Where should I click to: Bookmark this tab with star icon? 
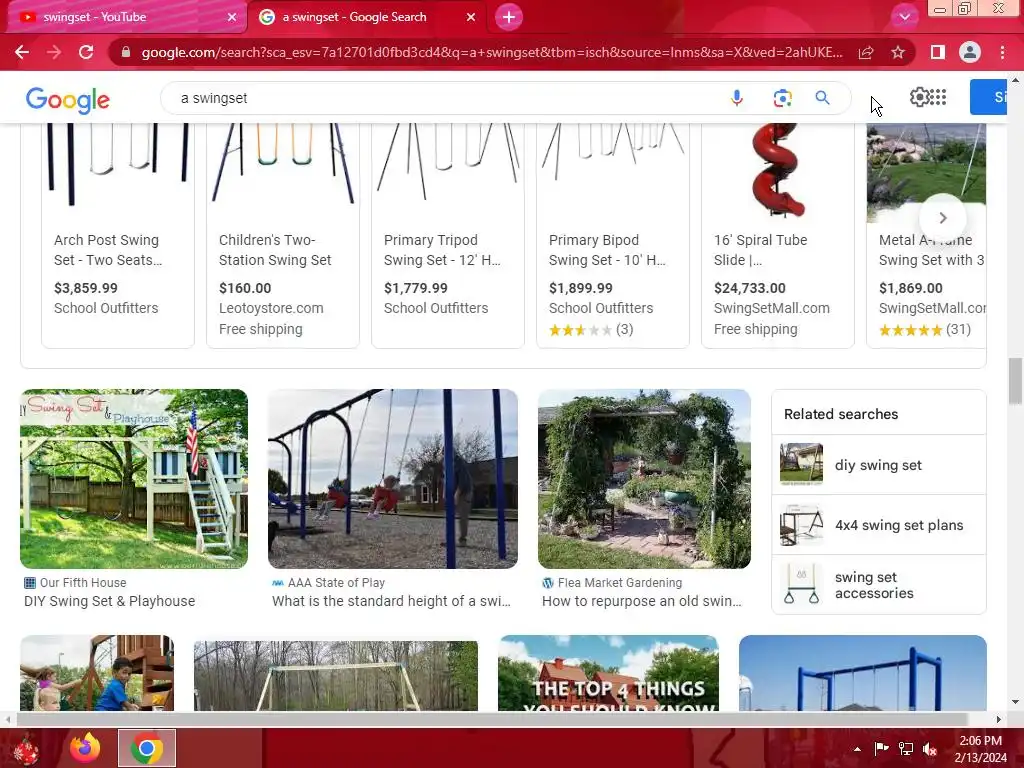898,52
